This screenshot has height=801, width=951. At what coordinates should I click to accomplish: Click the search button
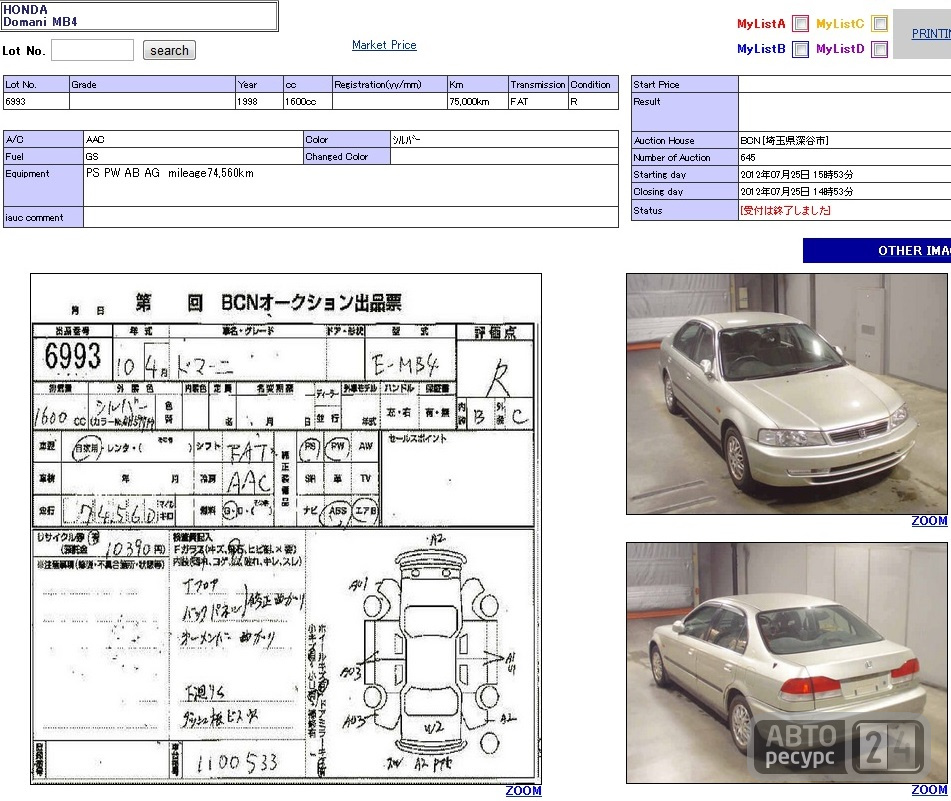(x=169, y=50)
